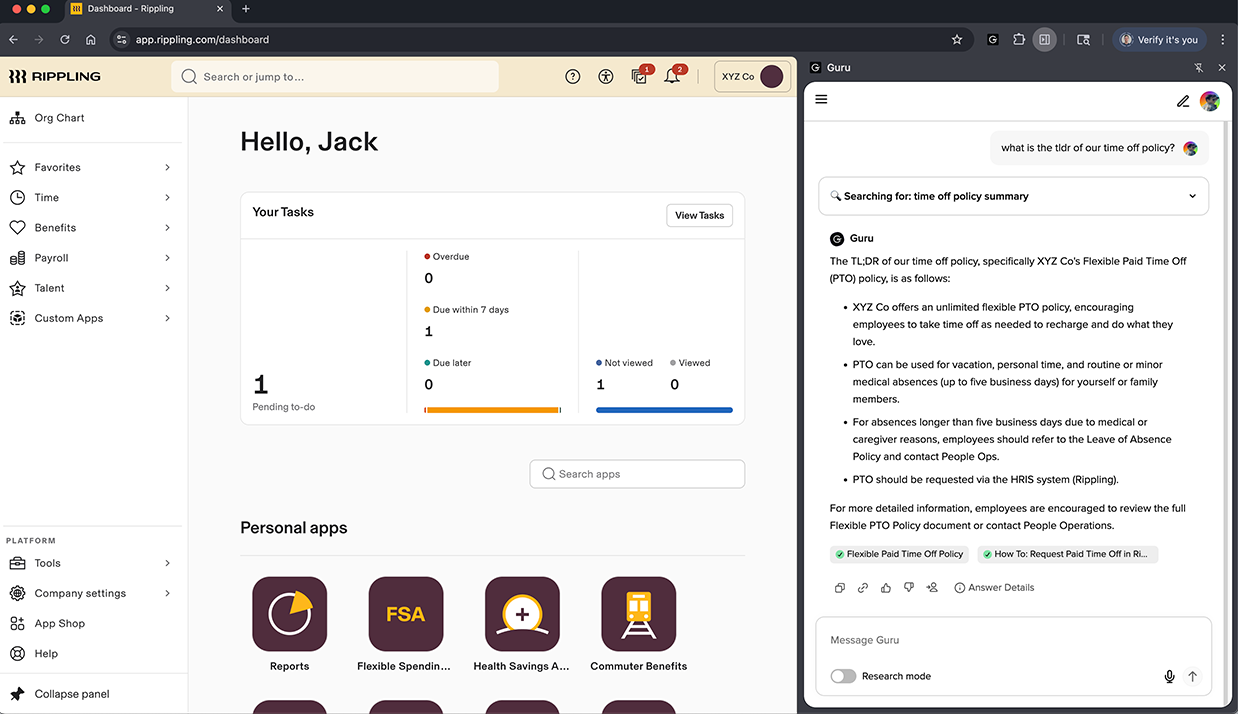The image size is (1238, 714).
Task: Click the Verify it's you profile button
Action: point(1159,40)
